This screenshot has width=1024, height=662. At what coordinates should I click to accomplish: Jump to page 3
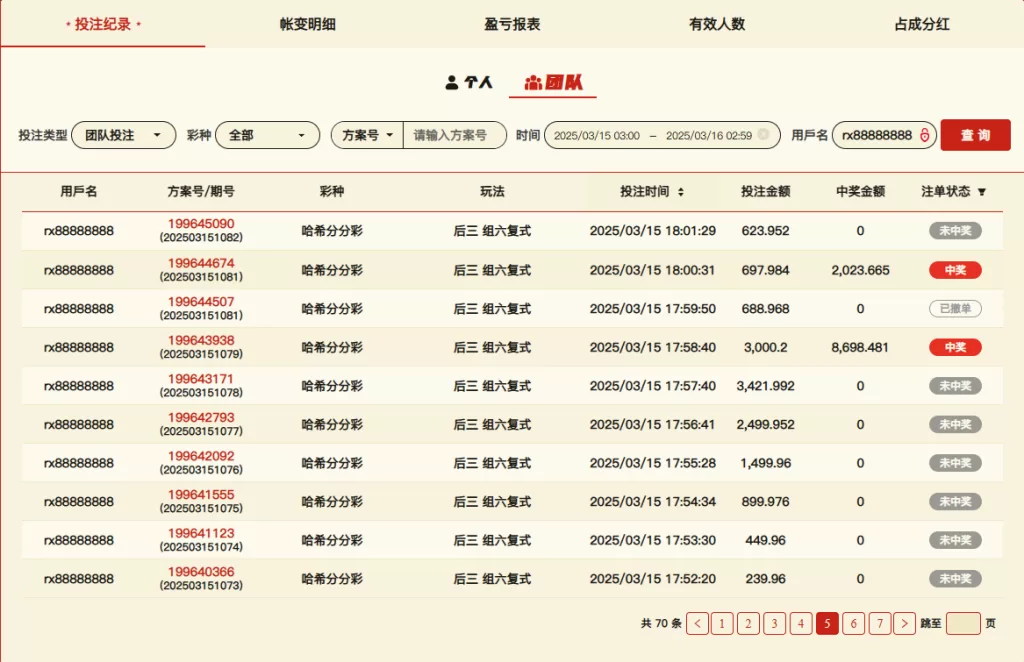click(x=775, y=623)
